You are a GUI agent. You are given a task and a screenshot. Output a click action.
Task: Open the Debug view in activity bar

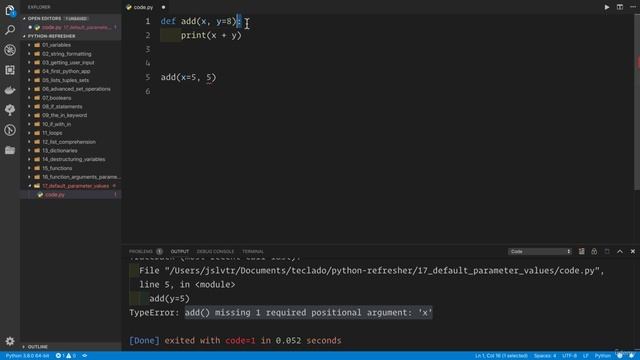pyautogui.click(x=10, y=50)
